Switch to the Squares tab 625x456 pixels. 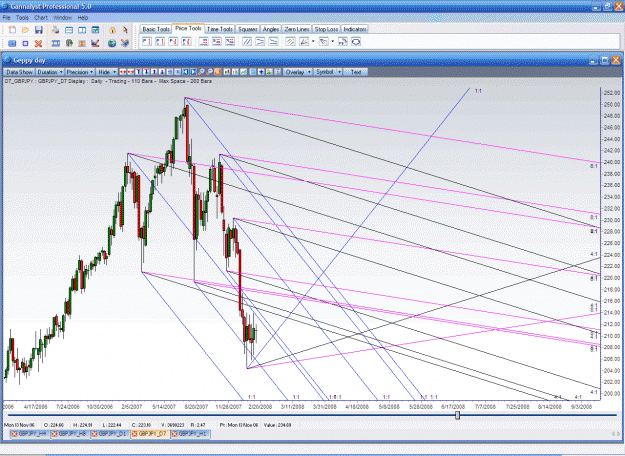click(x=248, y=29)
